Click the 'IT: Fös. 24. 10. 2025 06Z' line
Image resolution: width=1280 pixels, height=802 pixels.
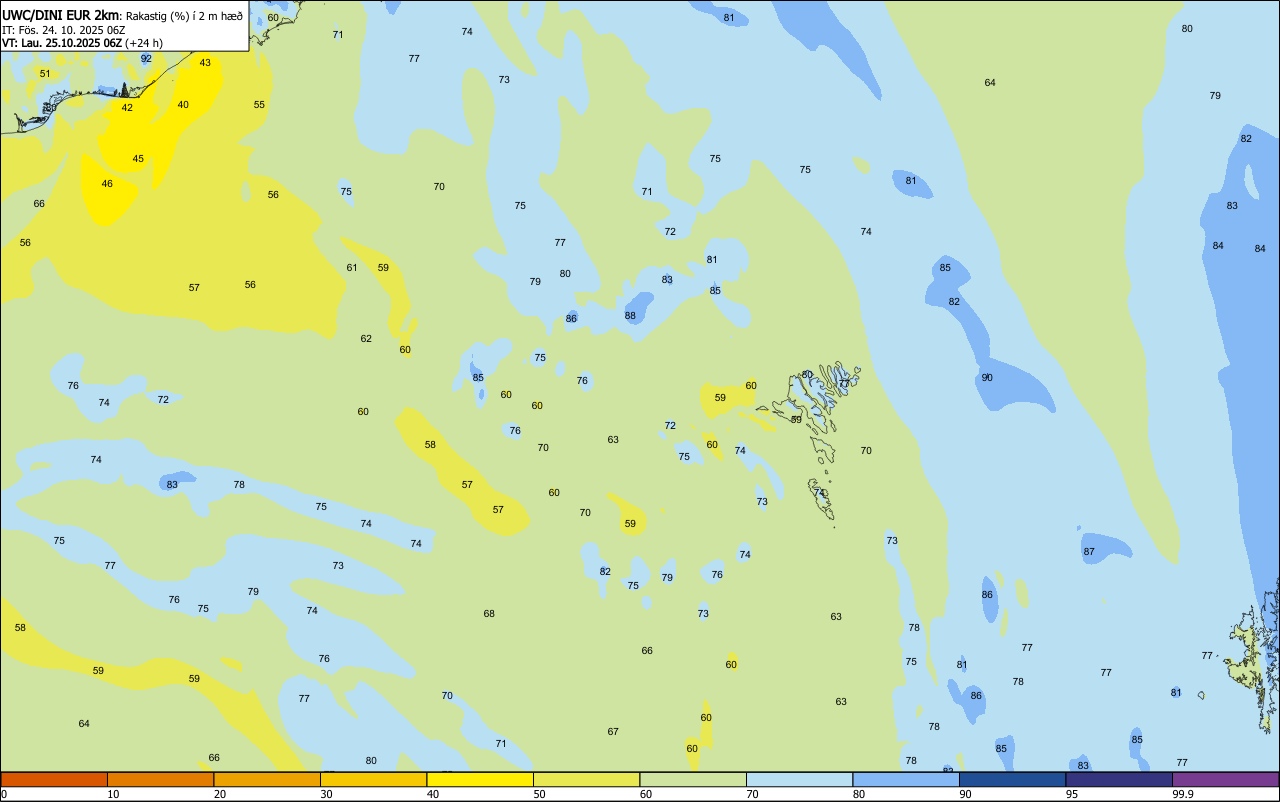[64, 30]
